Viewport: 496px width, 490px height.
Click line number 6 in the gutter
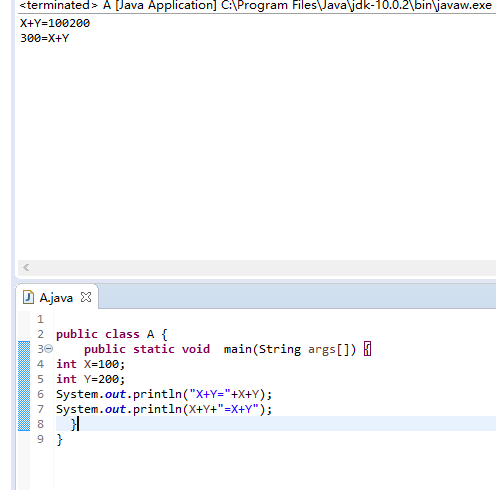(40, 394)
